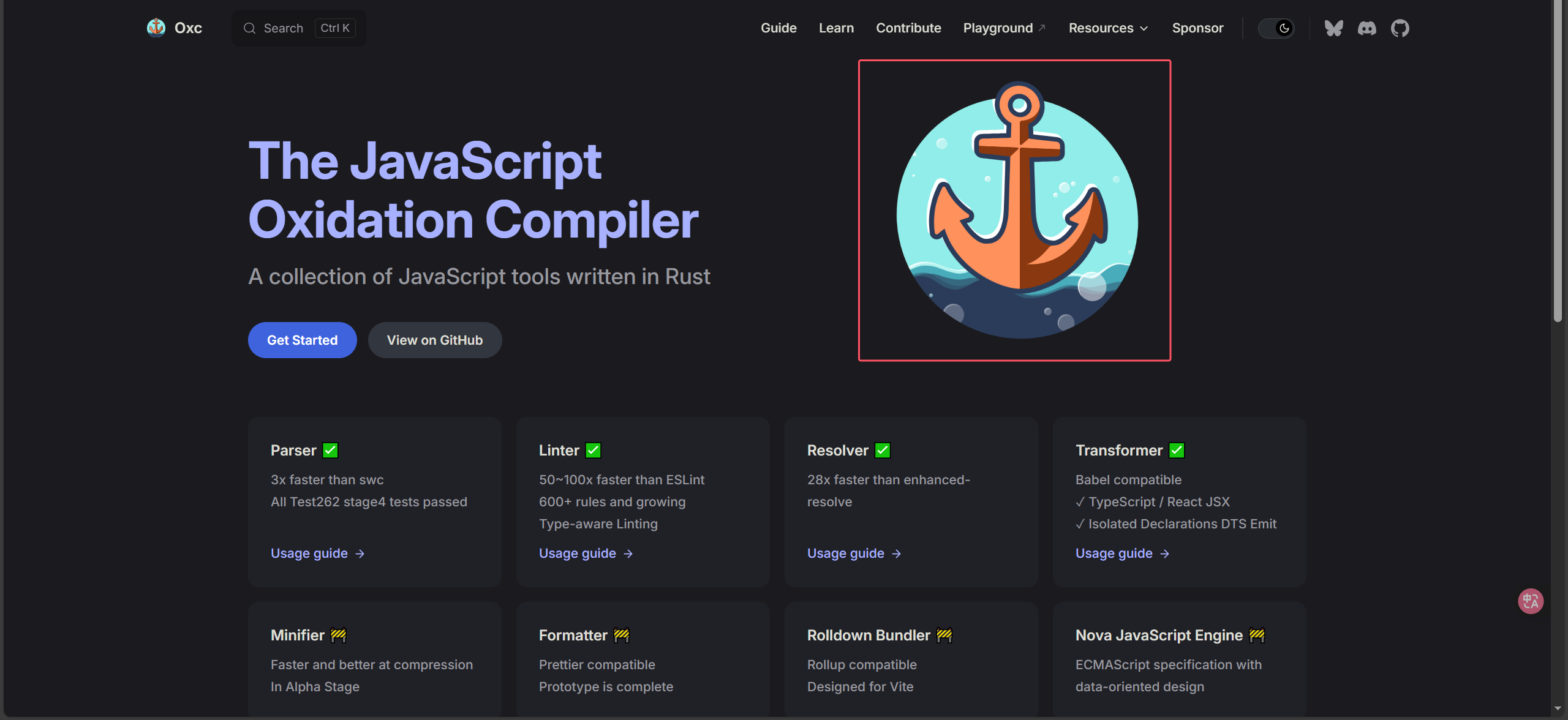Click 'A collection of JavaScript tools' tagline
The width and height of the screenshot is (1568, 720).
pos(479,276)
